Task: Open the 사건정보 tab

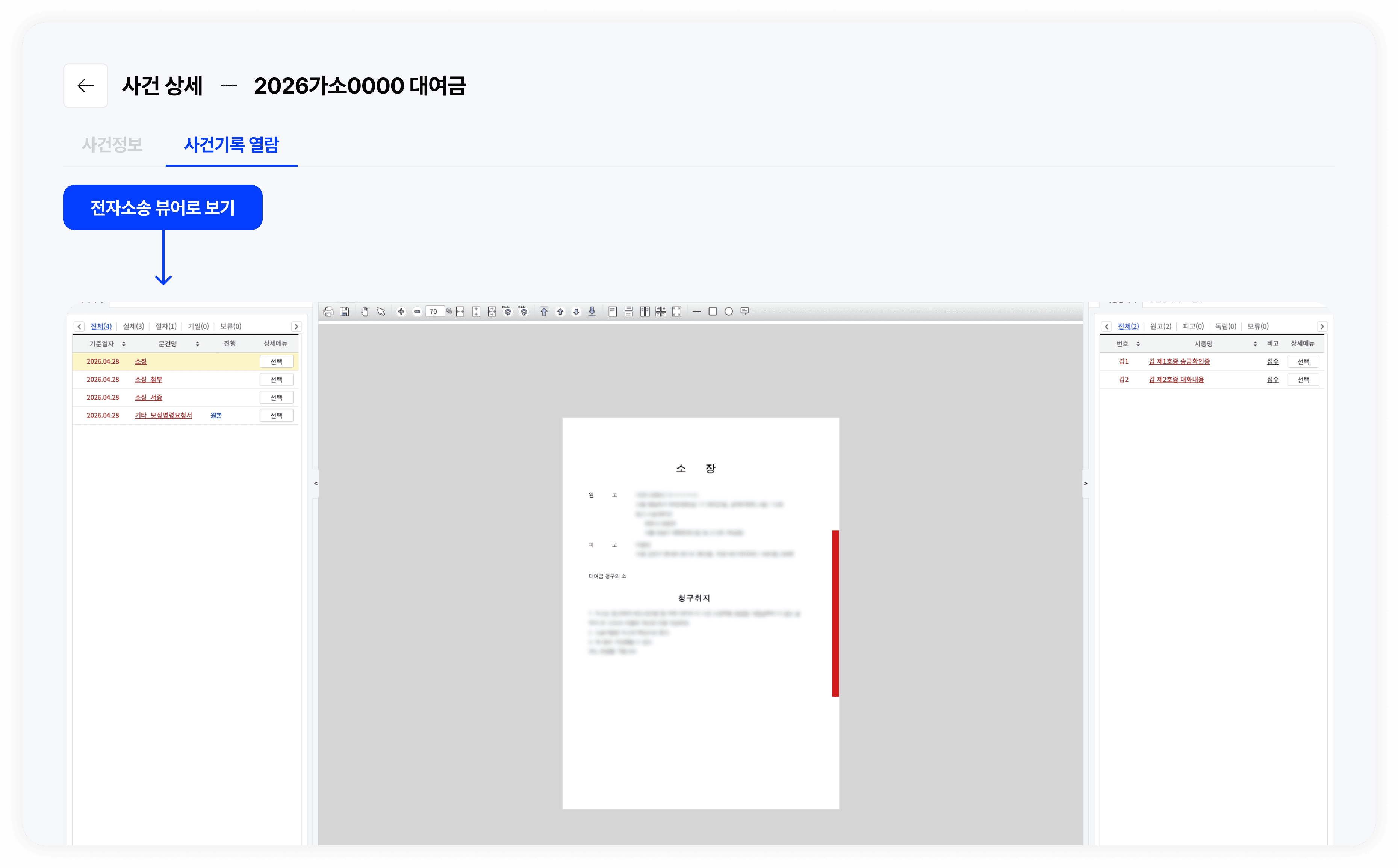Action: (112, 145)
